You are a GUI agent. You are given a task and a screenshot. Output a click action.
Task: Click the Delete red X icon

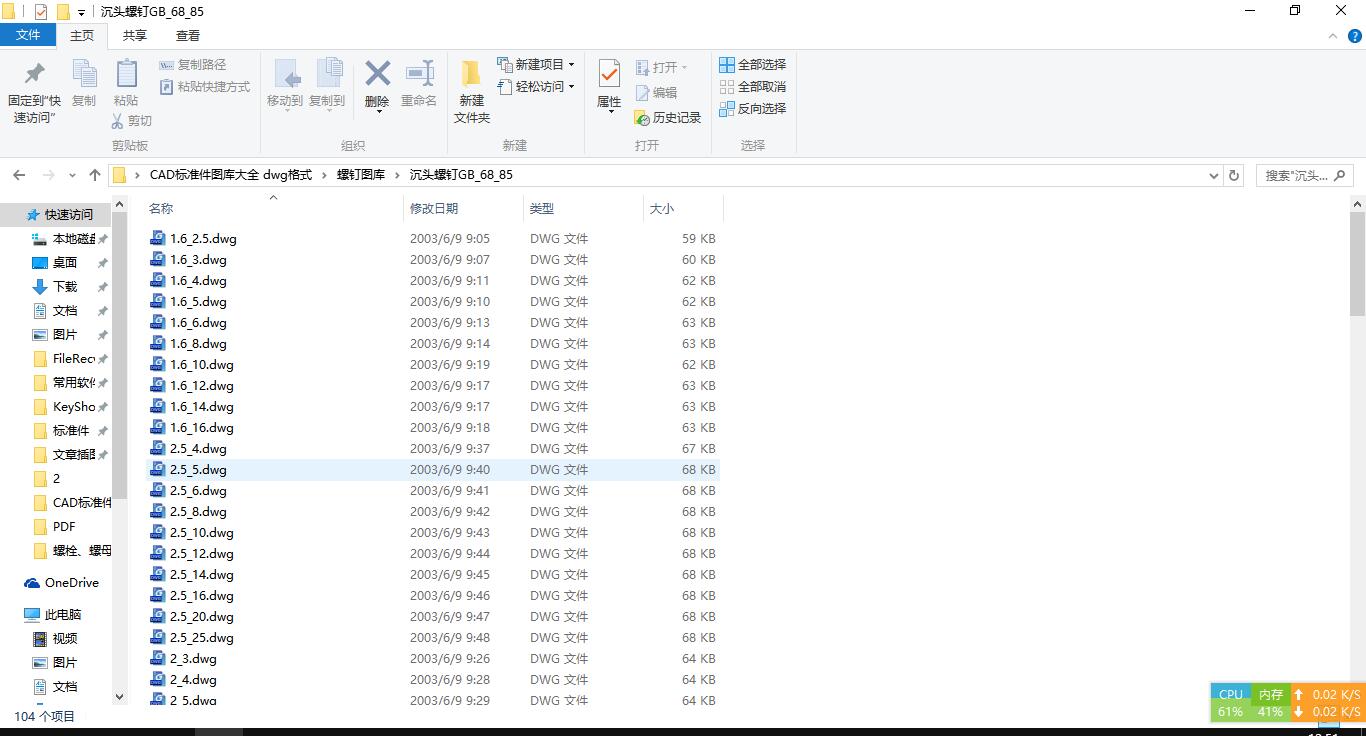click(377, 73)
